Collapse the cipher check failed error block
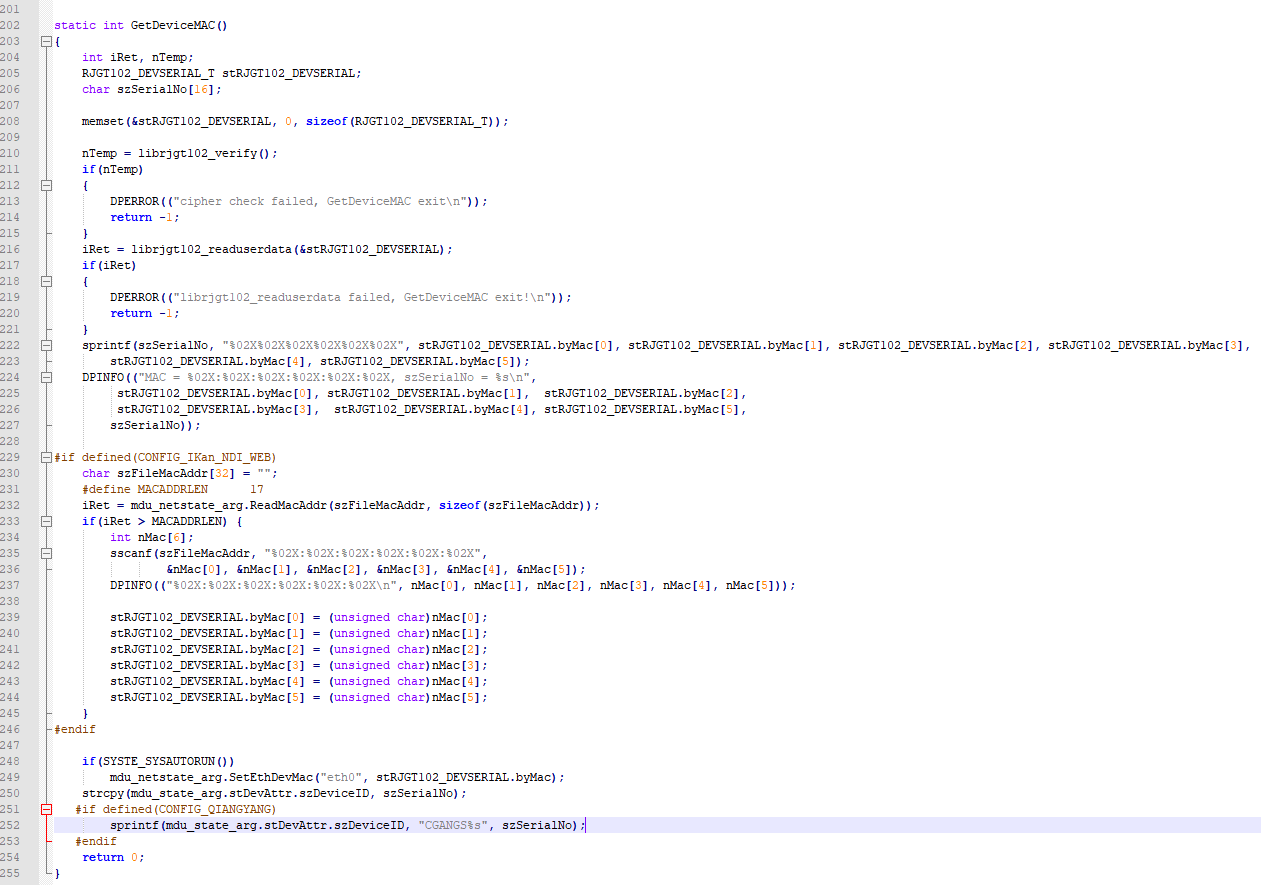This screenshot has width=1261, height=885. [x=46, y=185]
